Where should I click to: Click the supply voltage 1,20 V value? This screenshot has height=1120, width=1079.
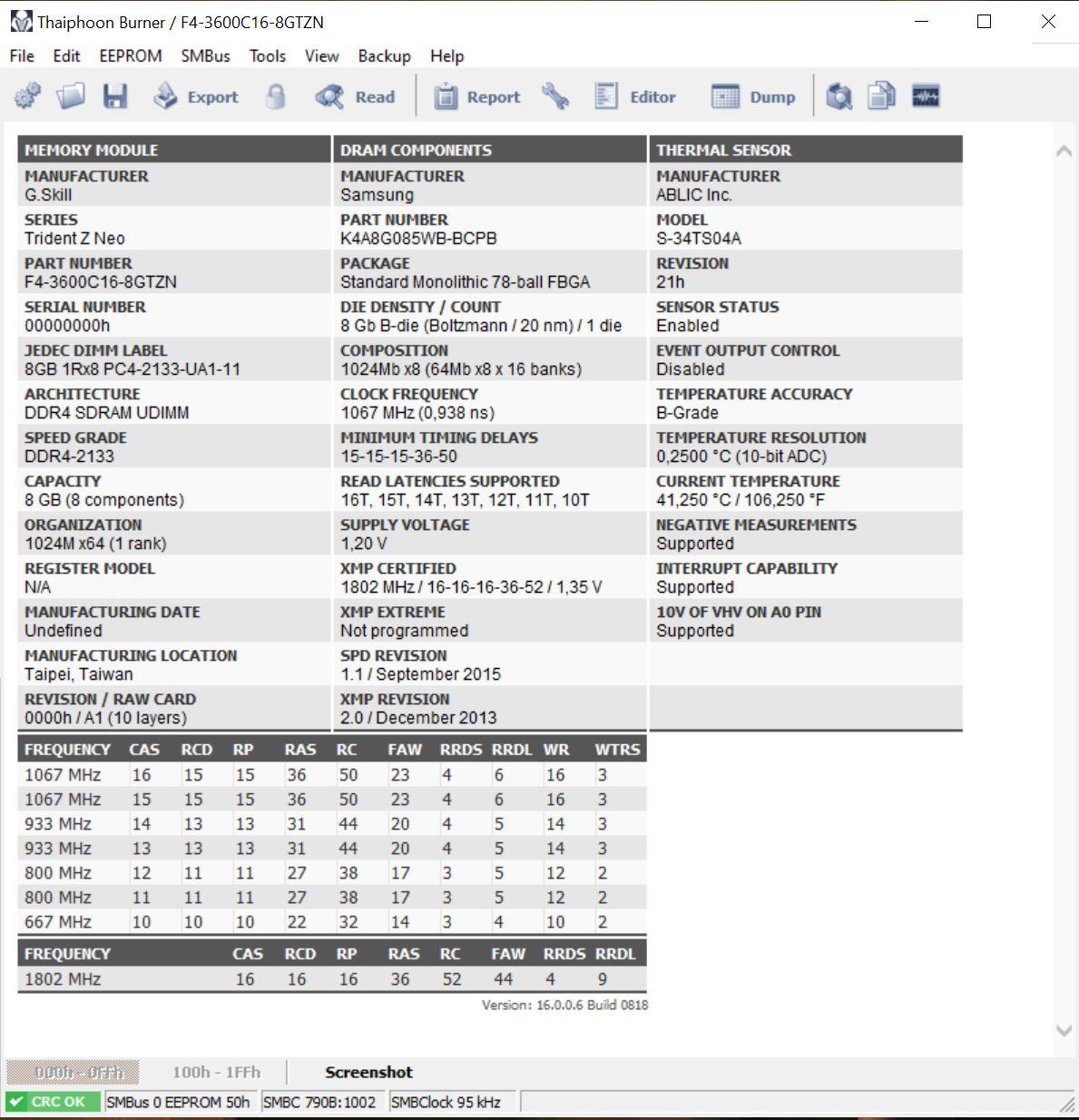click(x=363, y=544)
